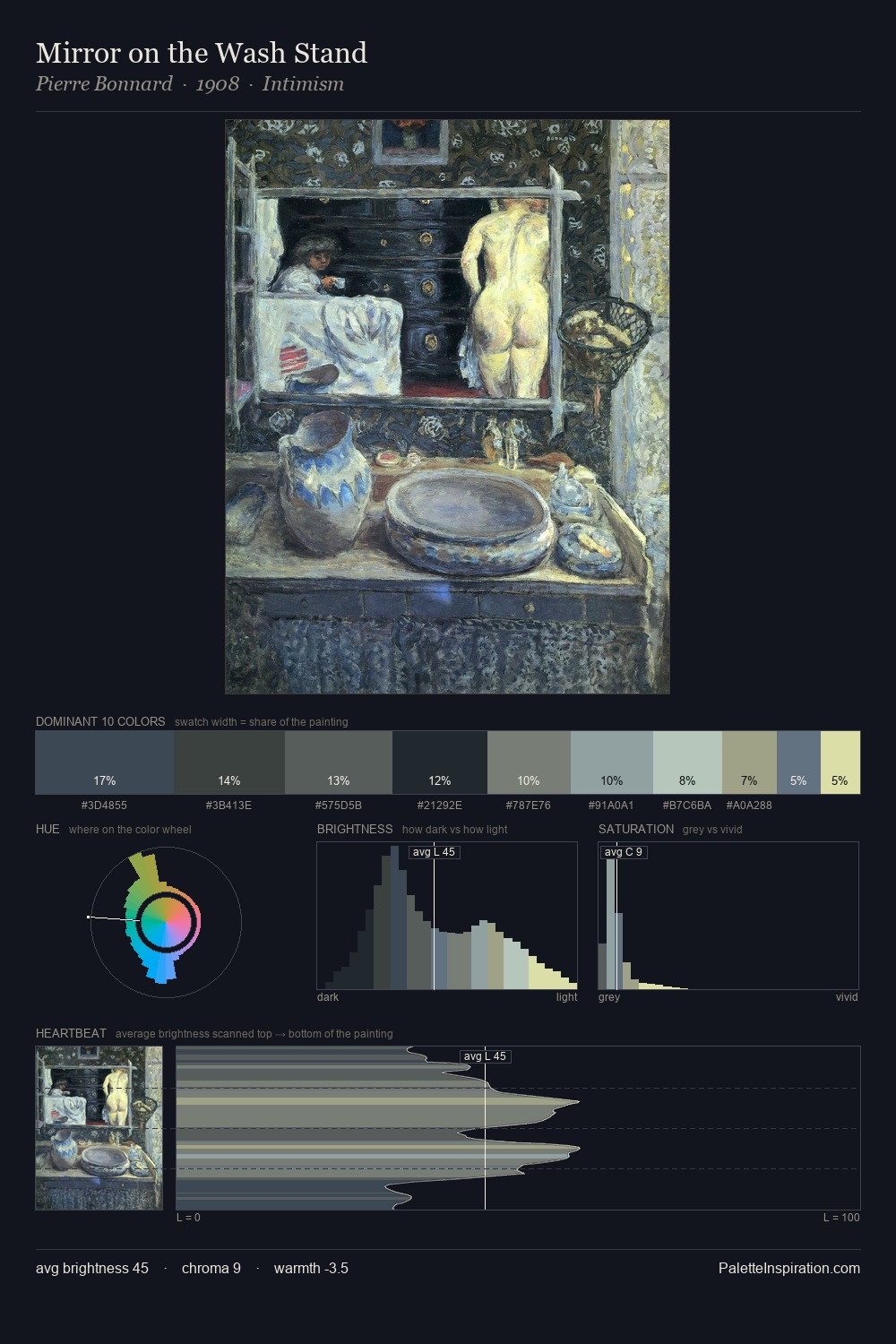Click the 'light' axis label under Brightness
The width and height of the screenshot is (896, 1344).
[567, 997]
